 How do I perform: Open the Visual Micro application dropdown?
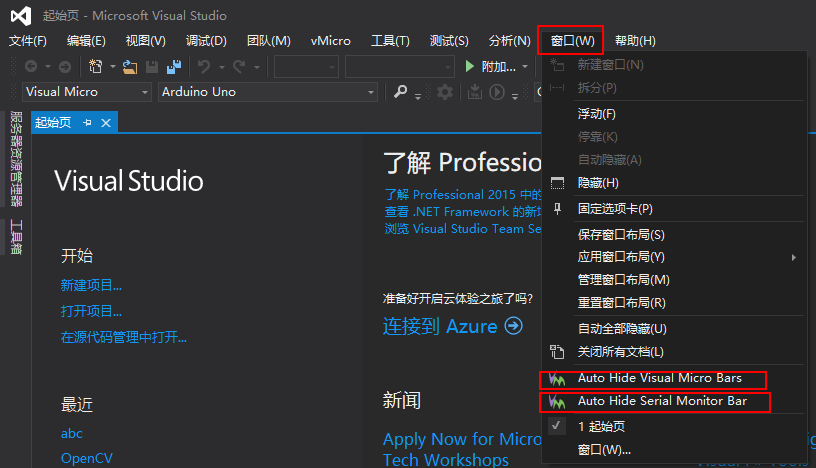tap(145, 92)
